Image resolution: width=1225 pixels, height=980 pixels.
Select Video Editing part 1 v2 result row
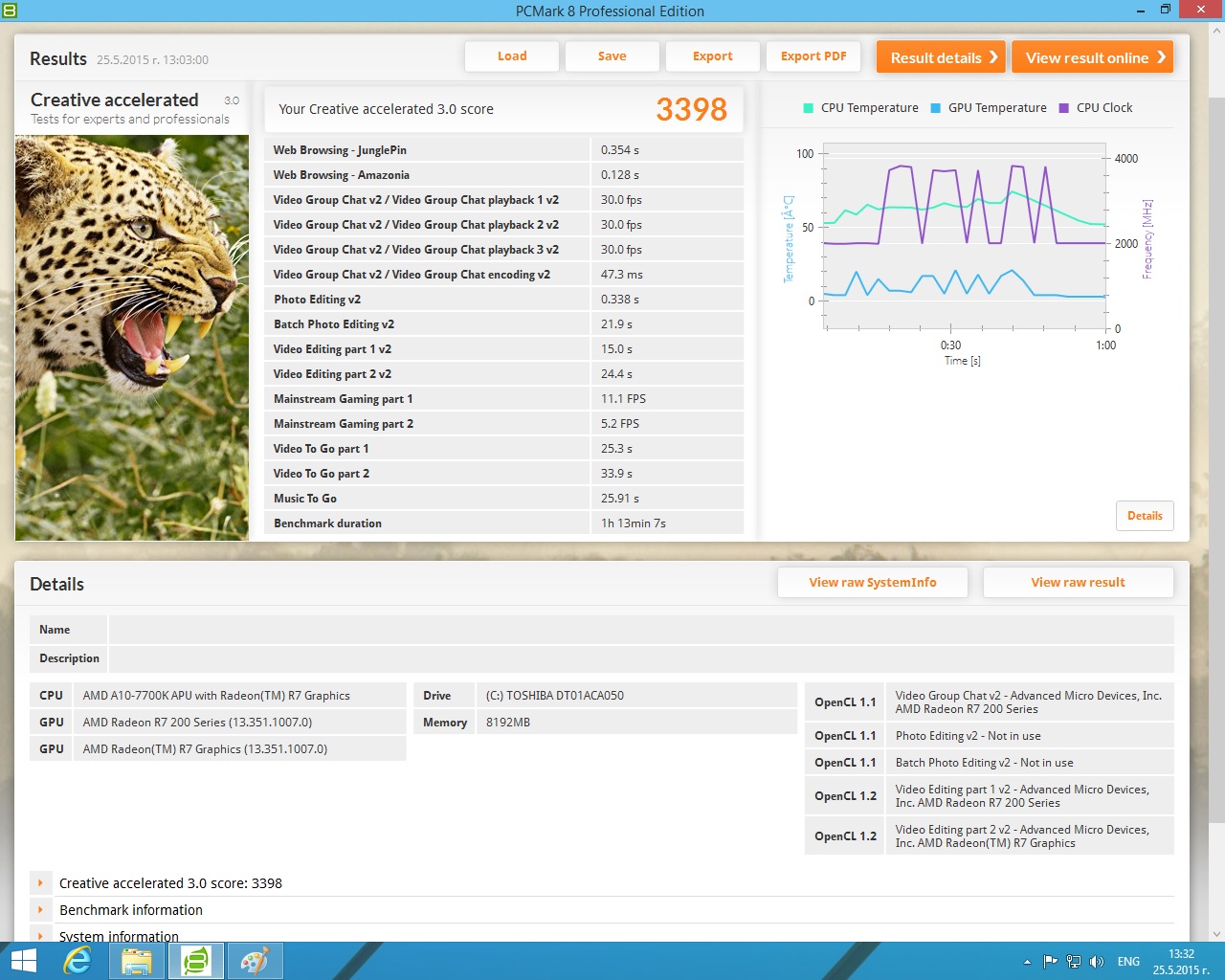pos(503,349)
